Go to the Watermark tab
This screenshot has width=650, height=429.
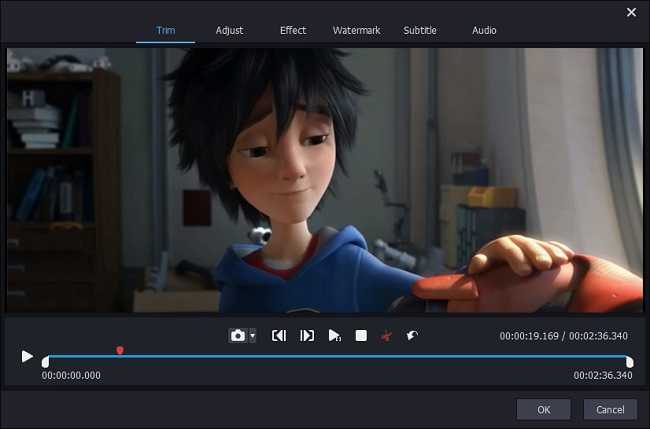click(357, 30)
